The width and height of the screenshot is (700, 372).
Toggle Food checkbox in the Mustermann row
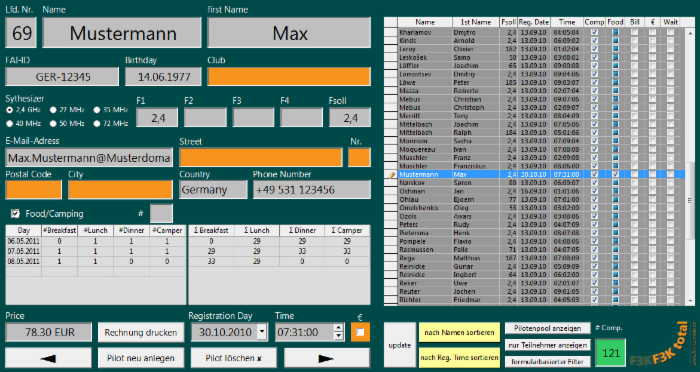(615, 175)
